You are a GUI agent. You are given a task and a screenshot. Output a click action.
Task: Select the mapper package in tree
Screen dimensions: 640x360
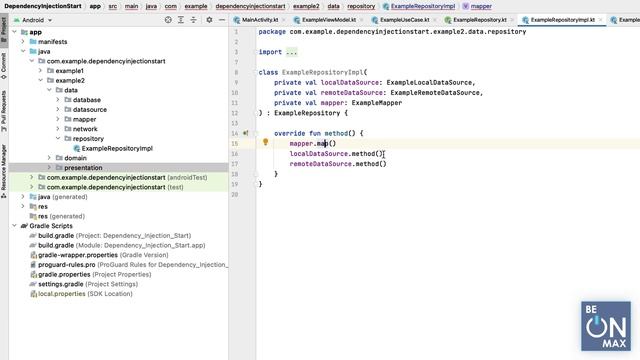coord(84,119)
